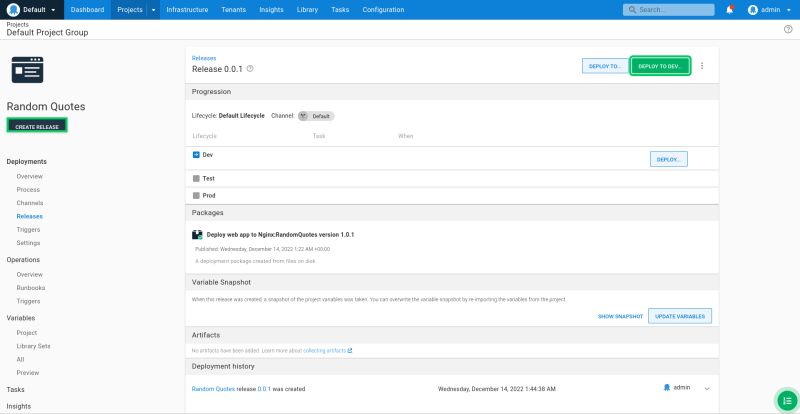Image resolution: width=800 pixels, height=414 pixels.
Task: Click the Deploy To... button
Action: coord(605,66)
